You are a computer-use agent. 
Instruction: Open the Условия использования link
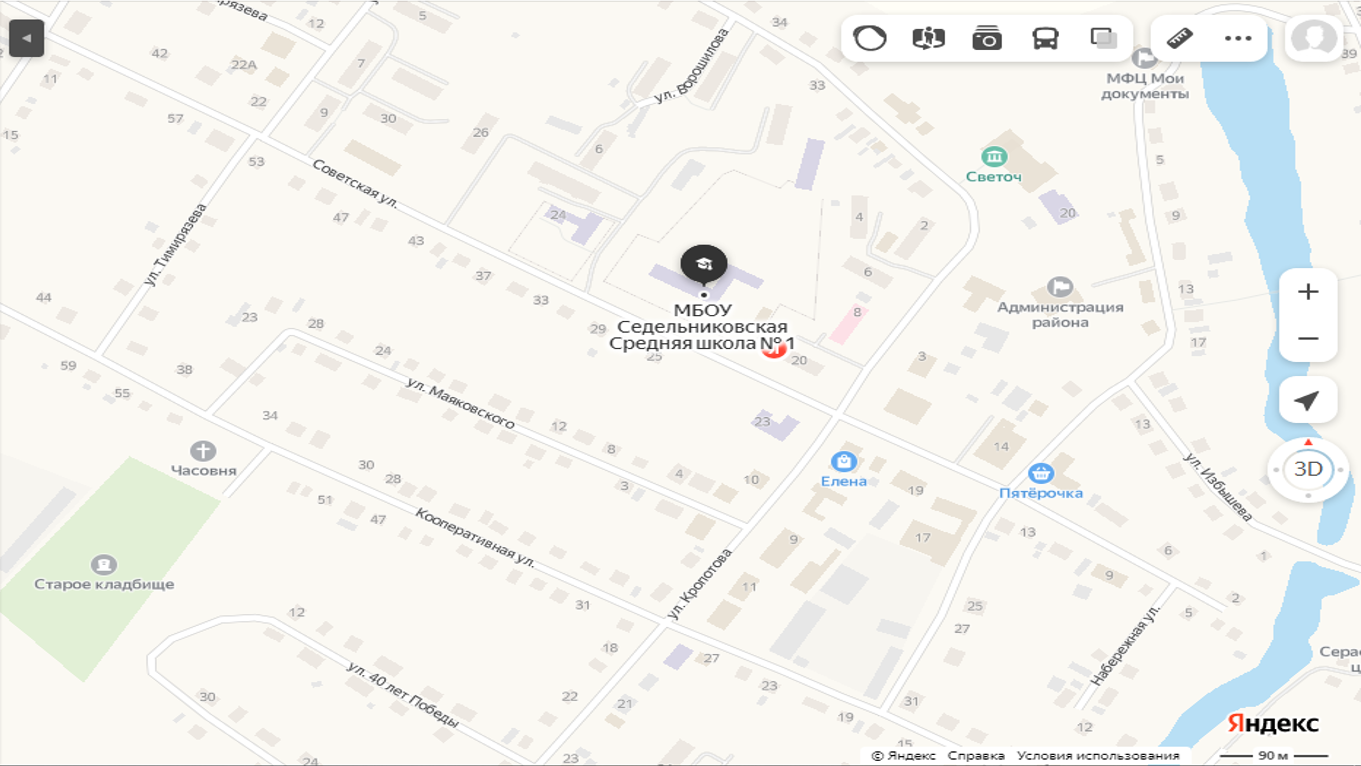coord(1098,756)
